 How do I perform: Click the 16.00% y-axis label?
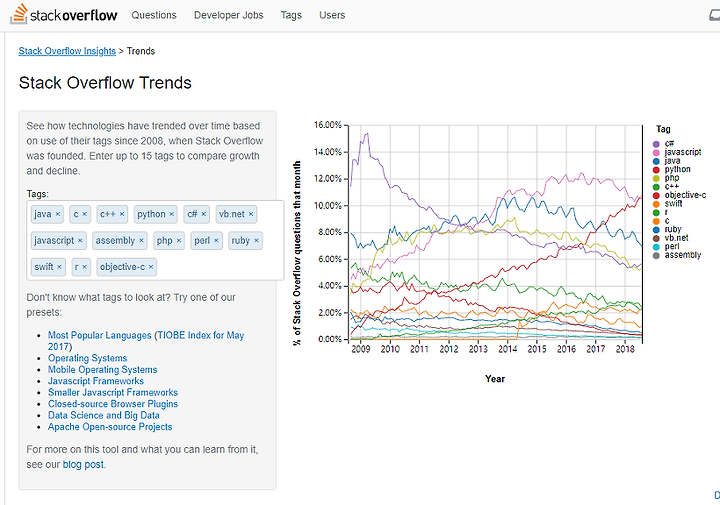point(328,125)
